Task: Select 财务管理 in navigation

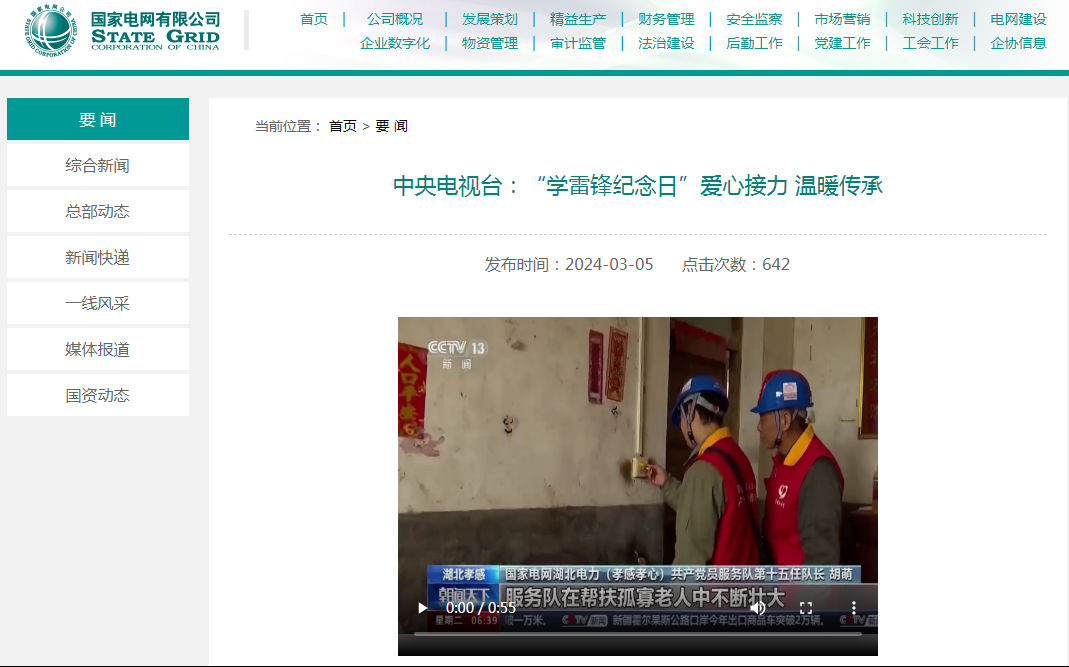Action: (x=666, y=19)
